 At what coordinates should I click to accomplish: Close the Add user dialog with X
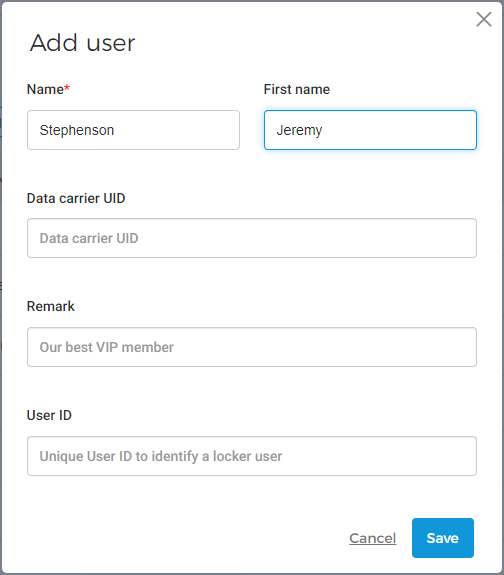(x=483, y=19)
